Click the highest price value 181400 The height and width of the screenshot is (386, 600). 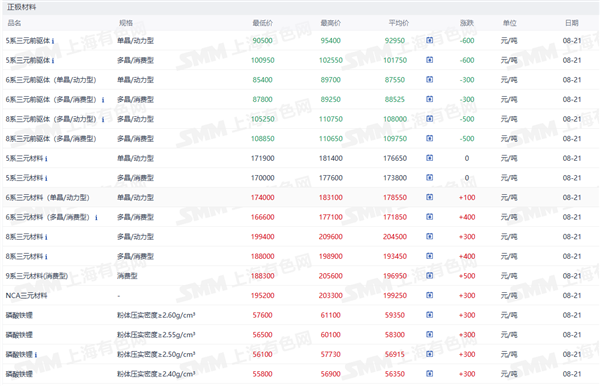(331, 158)
